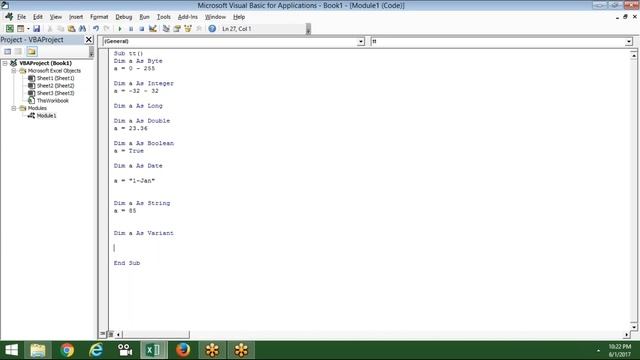Open the (General) object dropdown
This screenshot has height=360, width=640.
point(360,42)
